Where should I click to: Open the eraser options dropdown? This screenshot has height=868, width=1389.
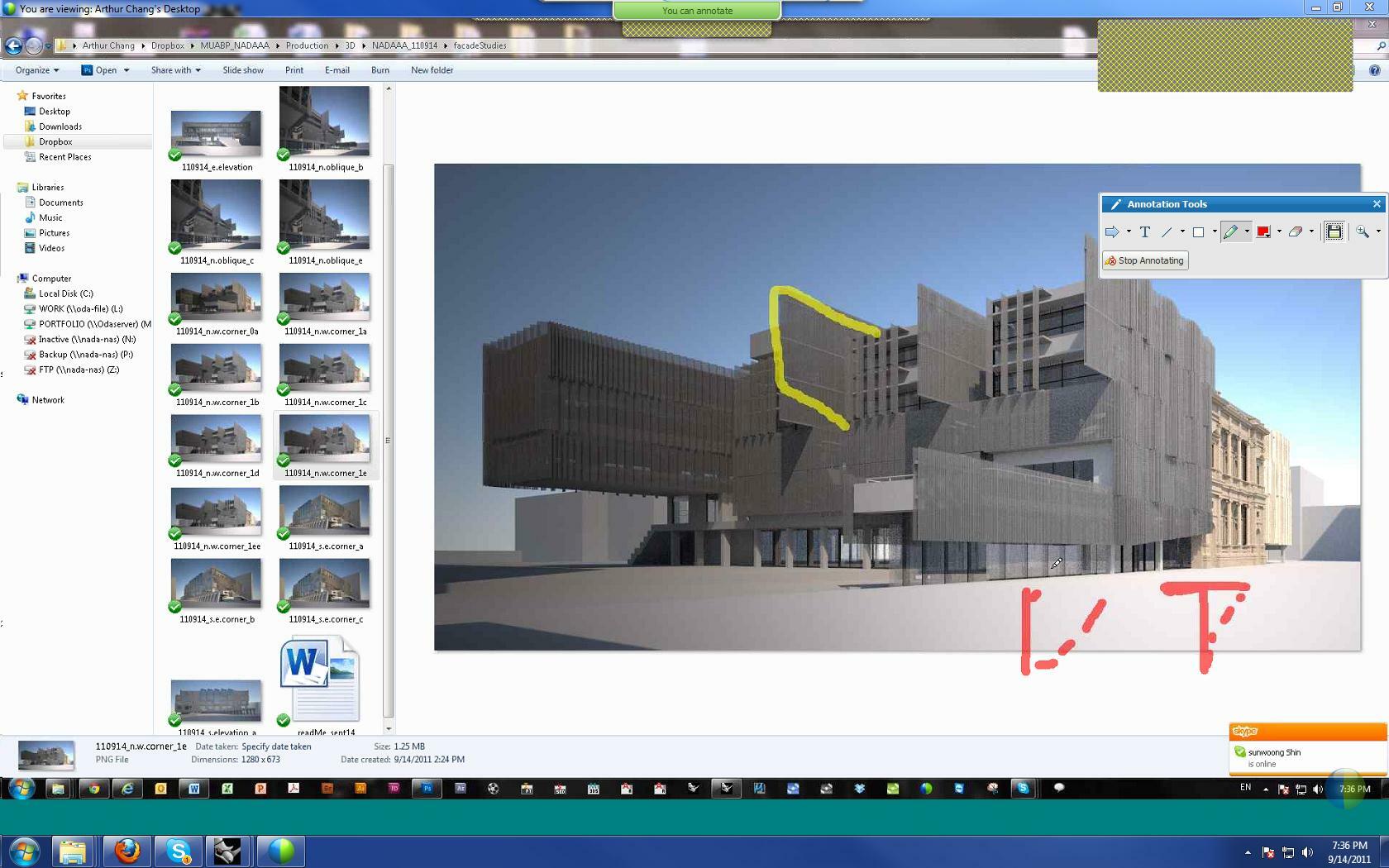(1311, 232)
